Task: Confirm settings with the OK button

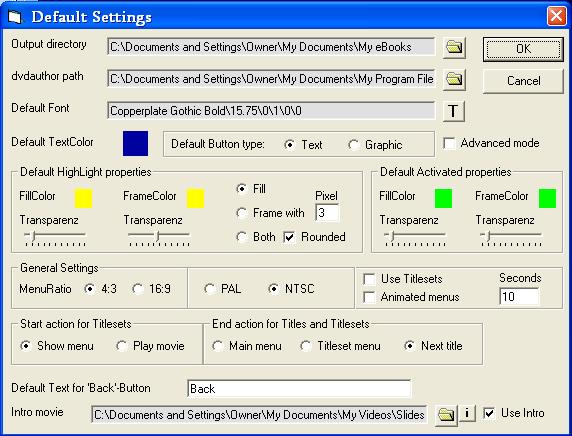Action: tap(523, 49)
